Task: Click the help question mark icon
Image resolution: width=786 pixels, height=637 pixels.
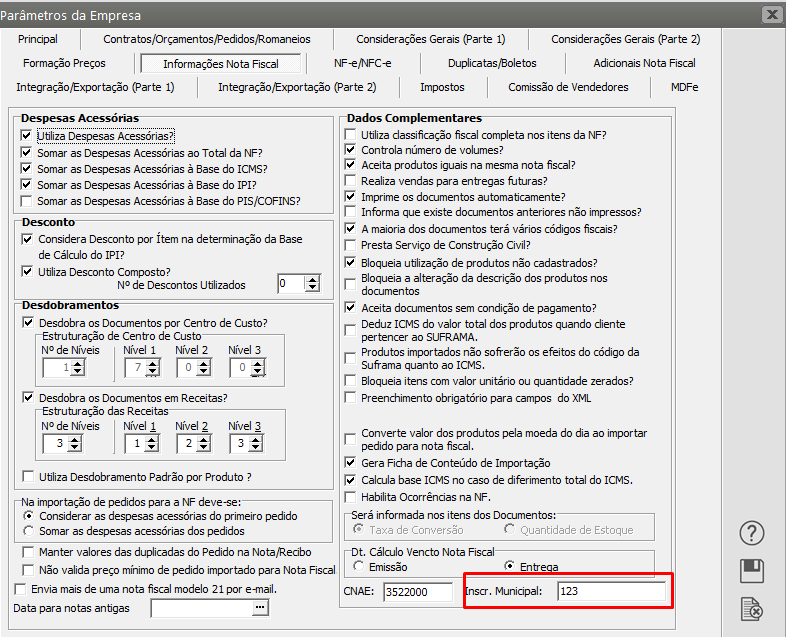Action: [751, 533]
